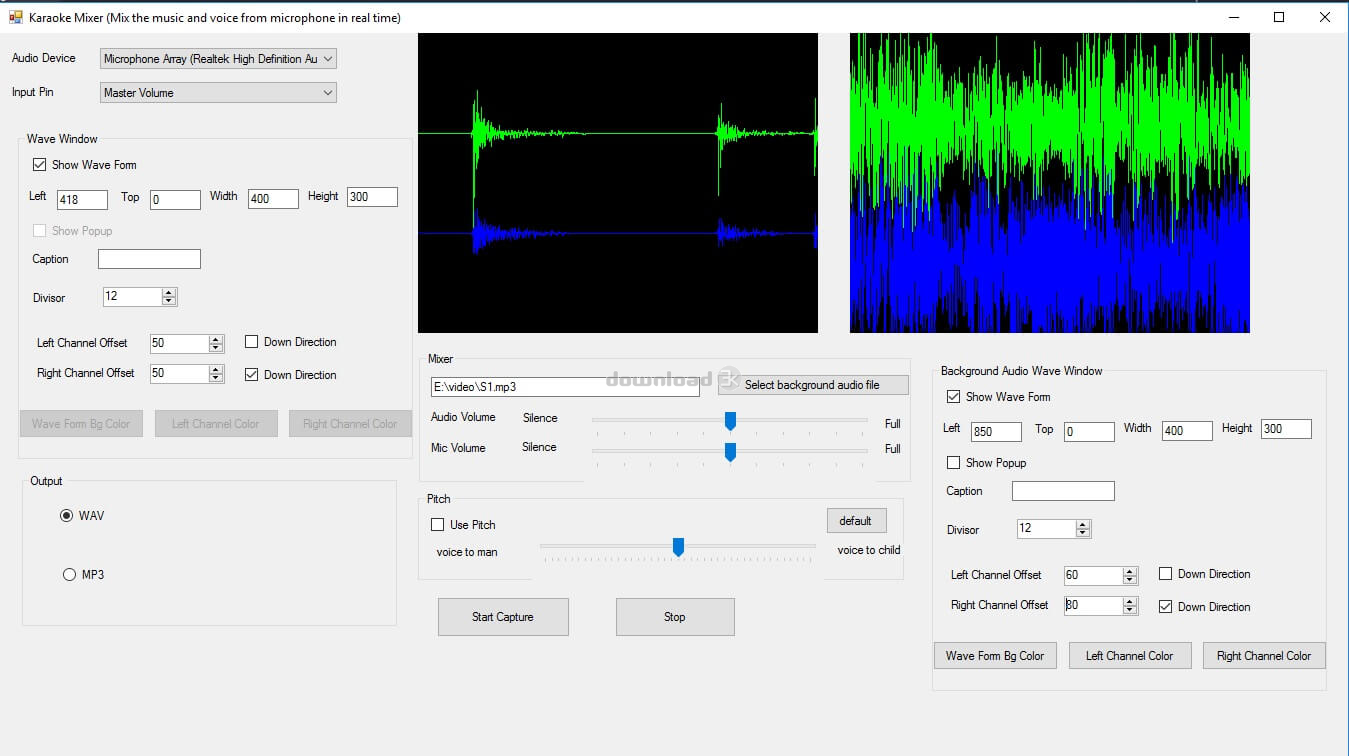Click the 'voice to child' label
The width and height of the screenshot is (1349, 756).
[869, 550]
